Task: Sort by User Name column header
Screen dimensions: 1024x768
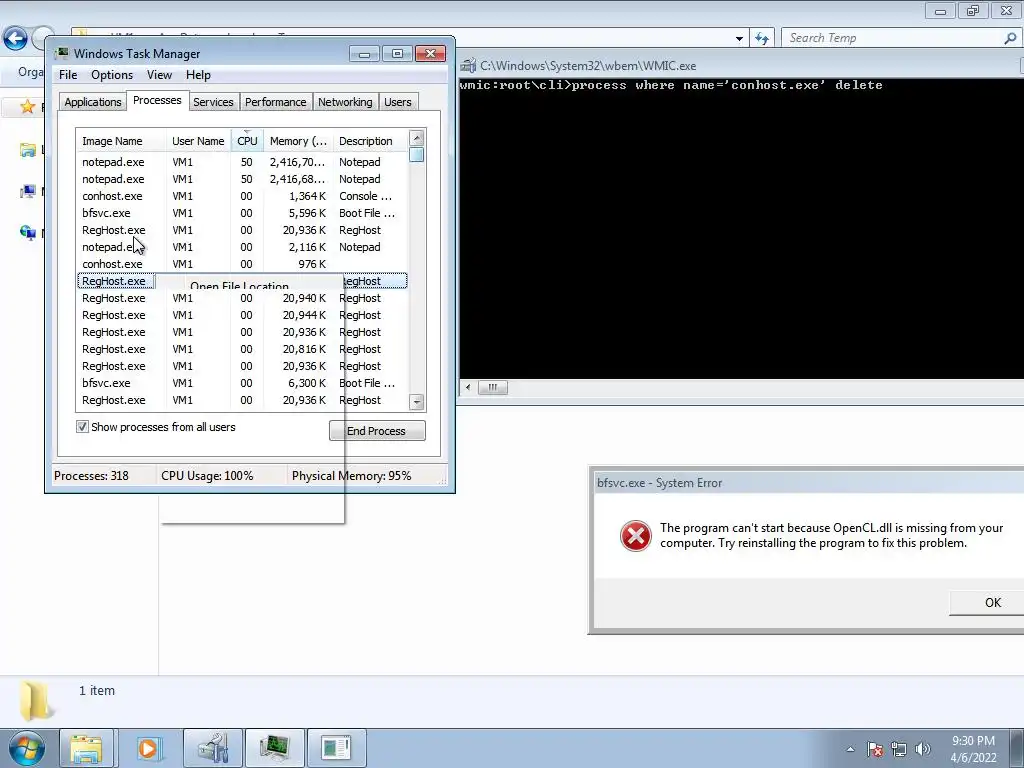Action: coord(199,141)
